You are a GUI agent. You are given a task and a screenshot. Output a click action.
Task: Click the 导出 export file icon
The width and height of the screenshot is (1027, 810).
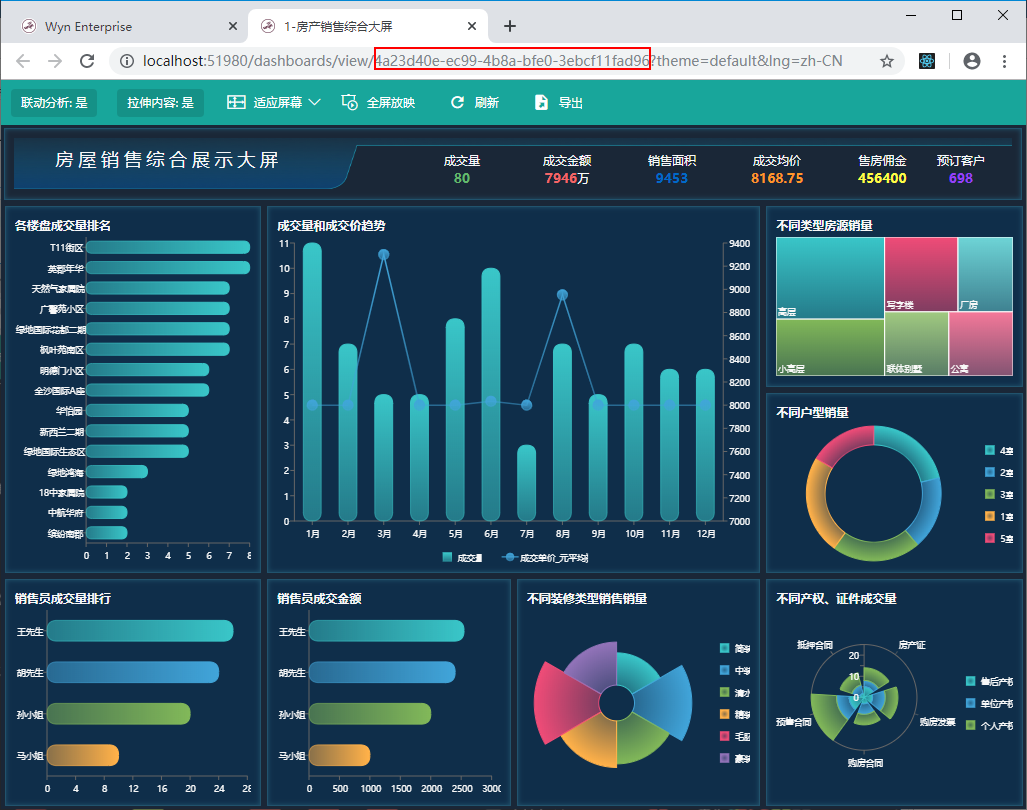(x=541, y=102)
